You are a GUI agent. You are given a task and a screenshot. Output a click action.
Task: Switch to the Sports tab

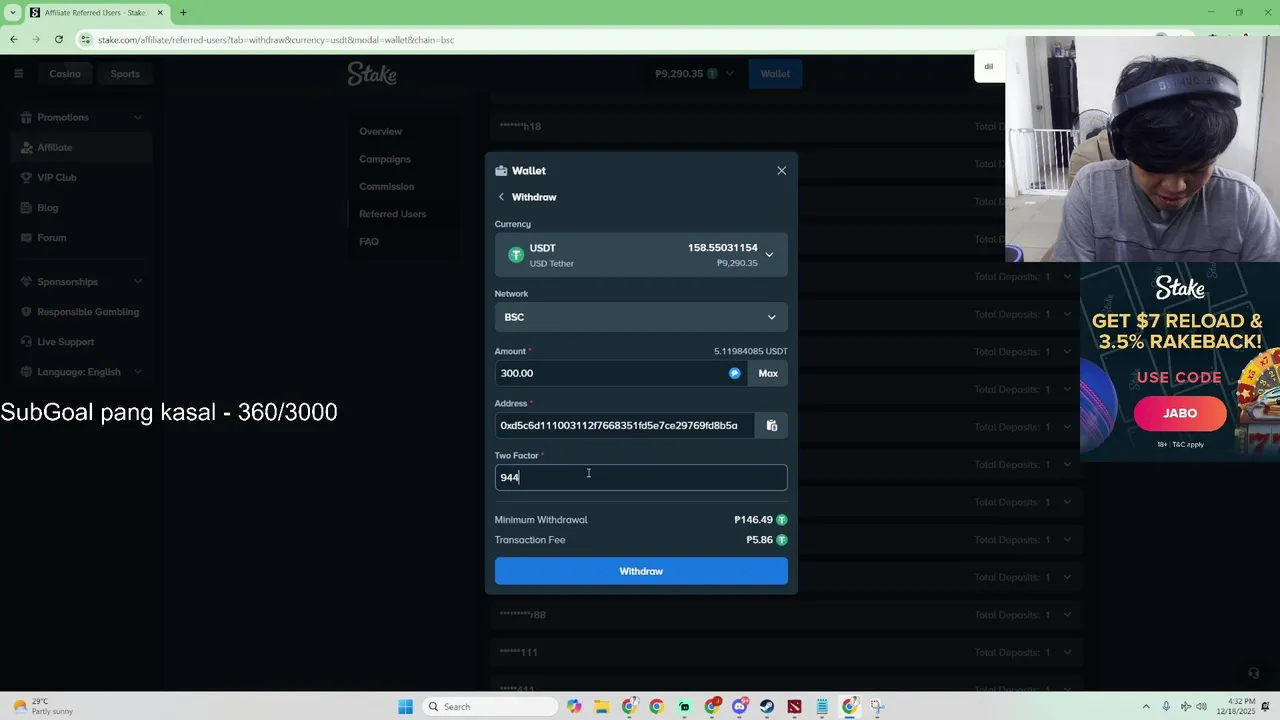125,73
